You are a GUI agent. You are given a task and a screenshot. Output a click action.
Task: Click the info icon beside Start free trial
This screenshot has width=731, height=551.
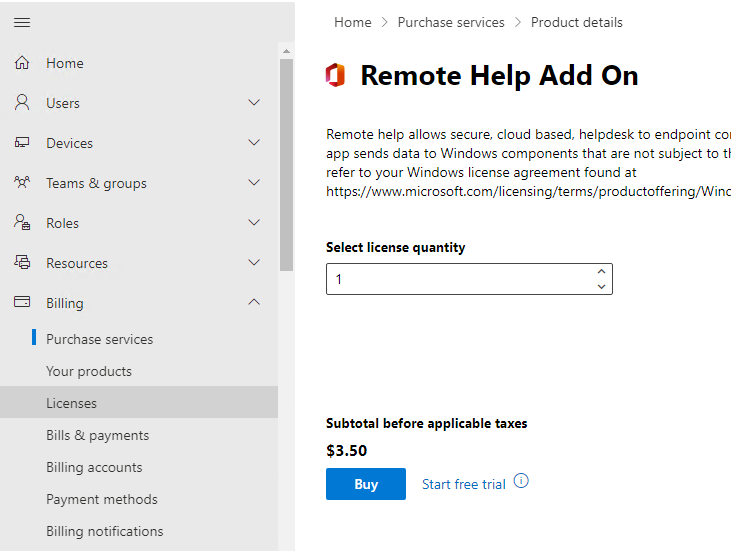[x=521, y=481]
